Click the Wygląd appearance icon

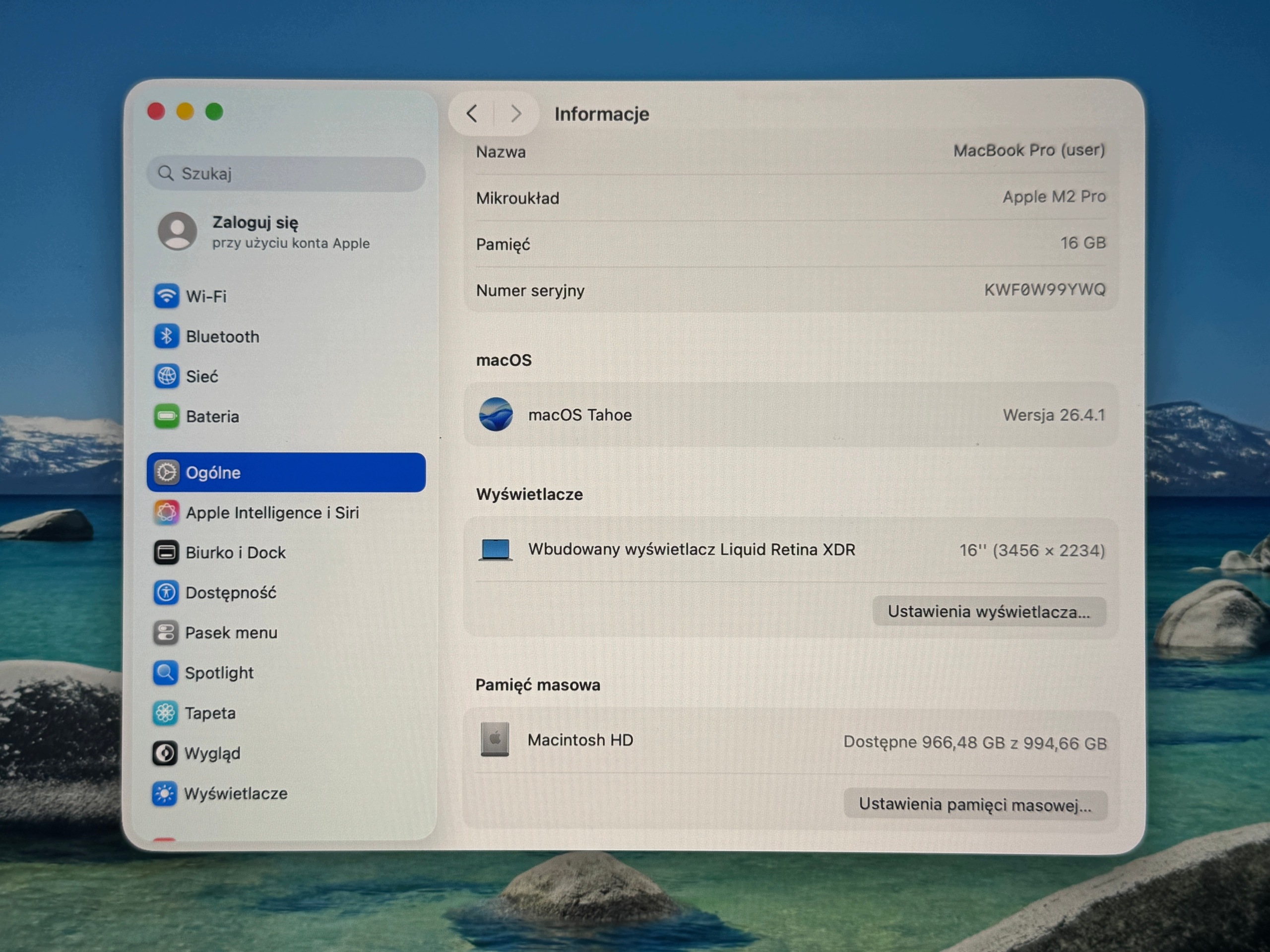pos(165,754)
